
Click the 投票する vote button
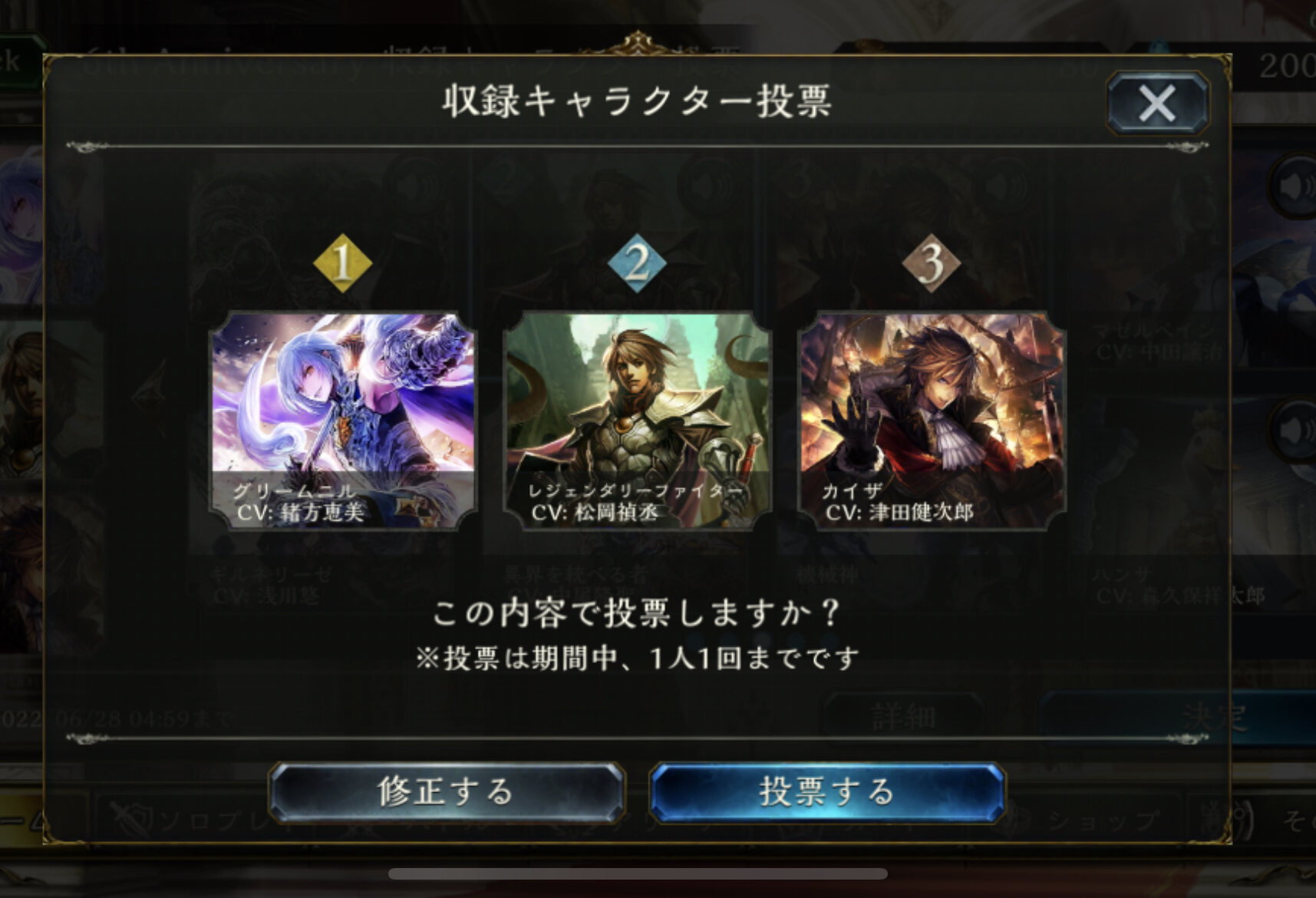pos(827,792)
